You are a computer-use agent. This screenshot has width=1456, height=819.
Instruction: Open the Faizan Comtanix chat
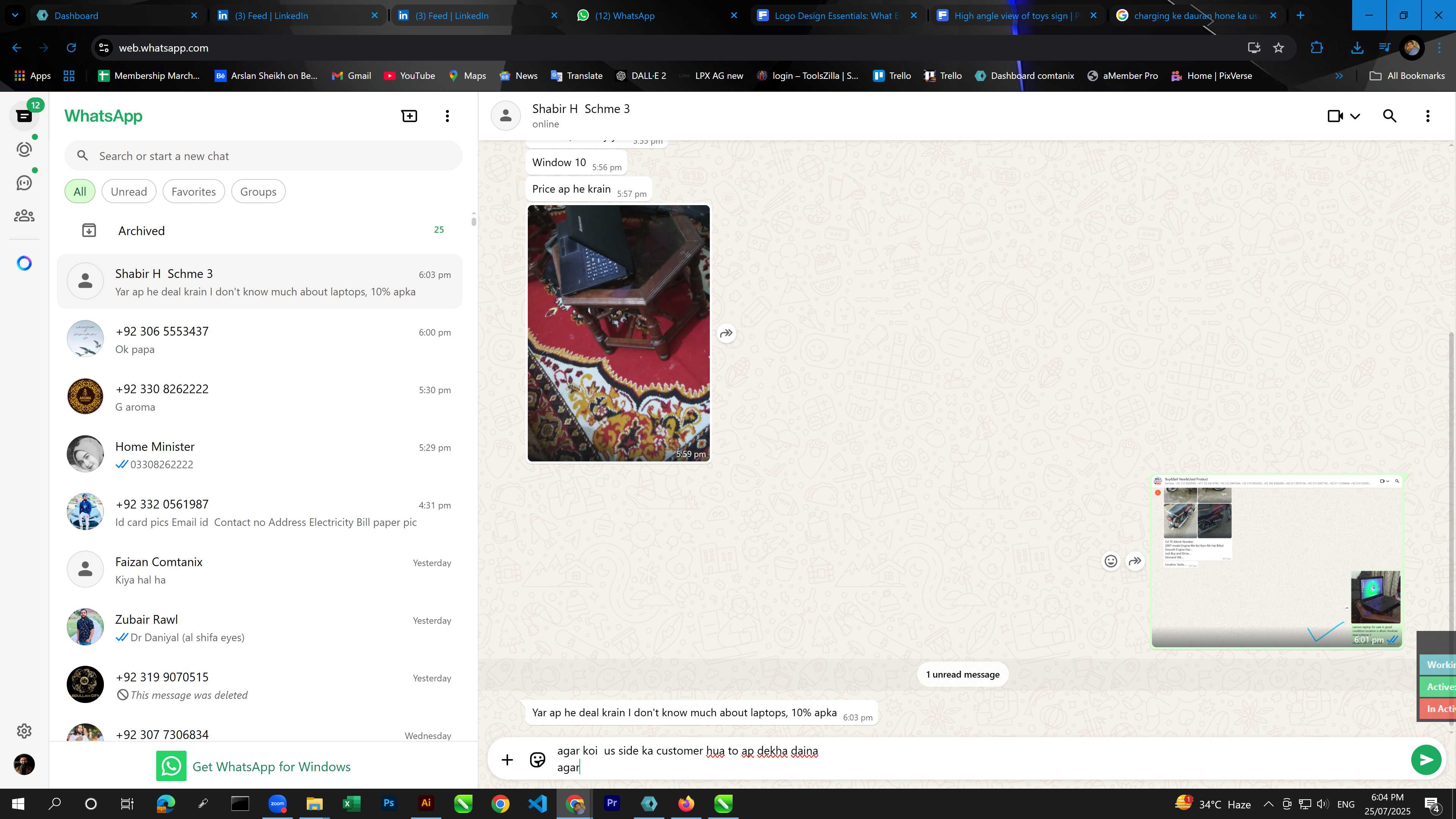pyautogui.click(x=260, y=570)
